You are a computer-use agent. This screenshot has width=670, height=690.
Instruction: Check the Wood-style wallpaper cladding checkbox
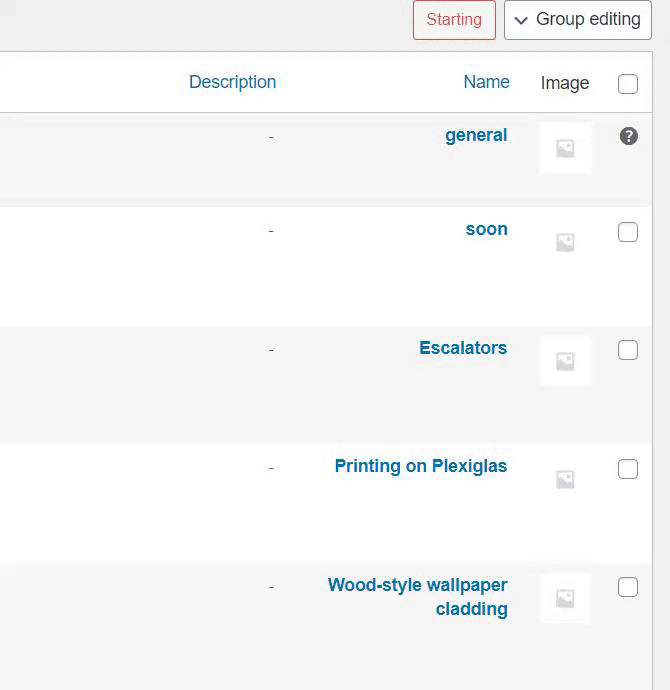click(x=628, y=587)
